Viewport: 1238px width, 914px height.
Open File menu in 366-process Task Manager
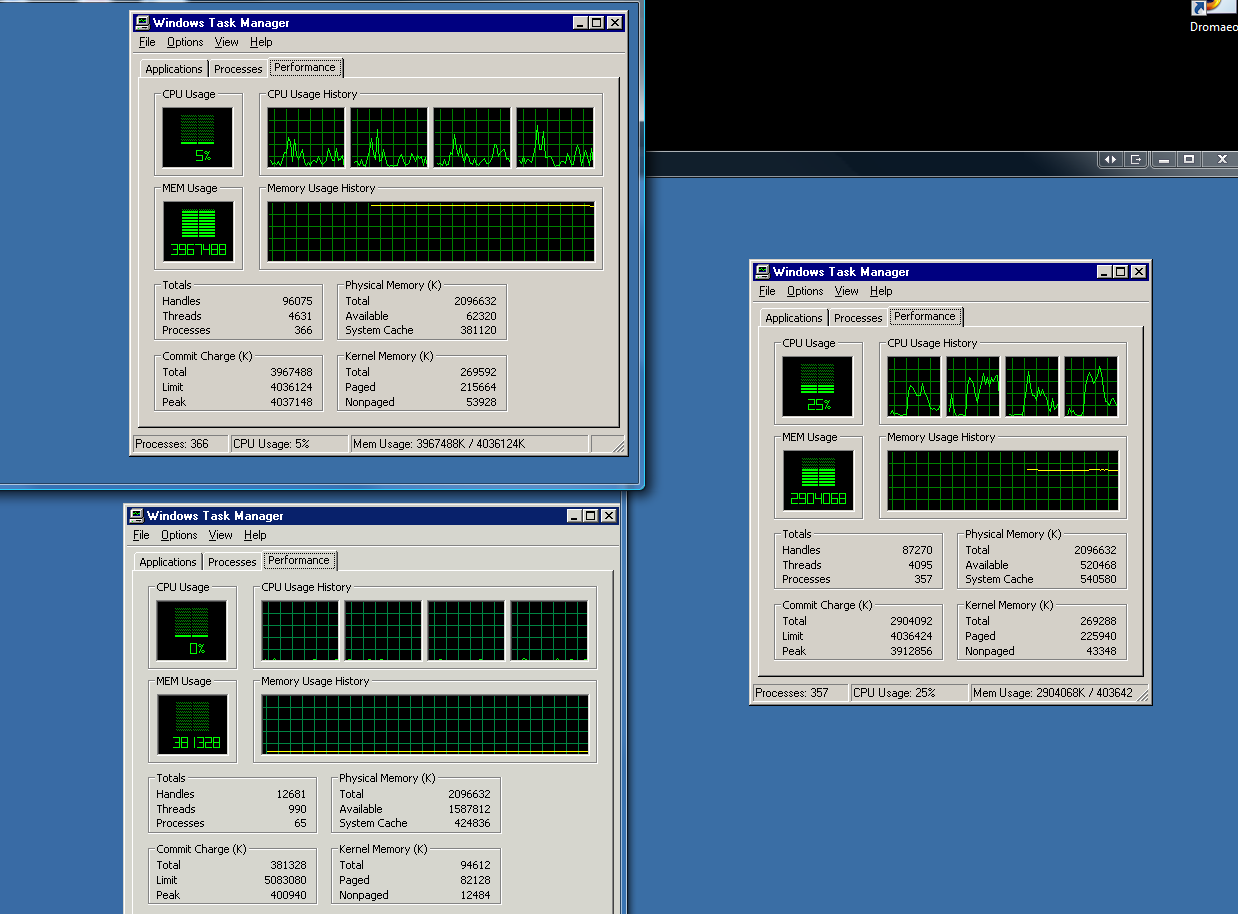click(x=147, y=42)
